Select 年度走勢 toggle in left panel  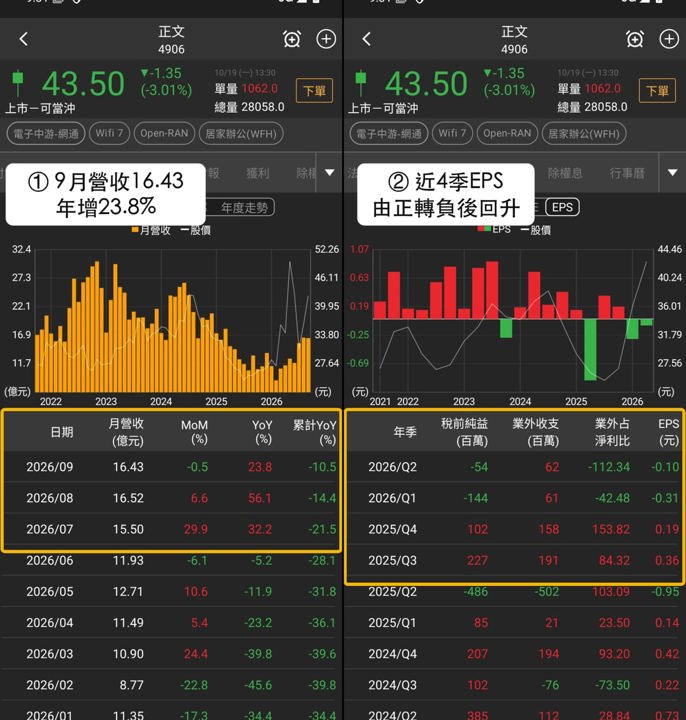tap(245, 208)
